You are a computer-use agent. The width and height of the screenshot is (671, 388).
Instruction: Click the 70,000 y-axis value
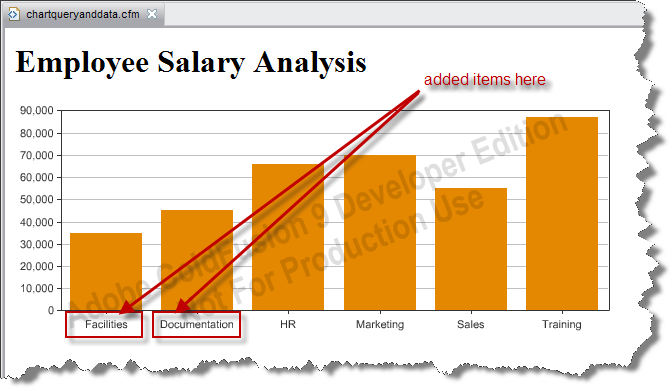coord(37,155)
